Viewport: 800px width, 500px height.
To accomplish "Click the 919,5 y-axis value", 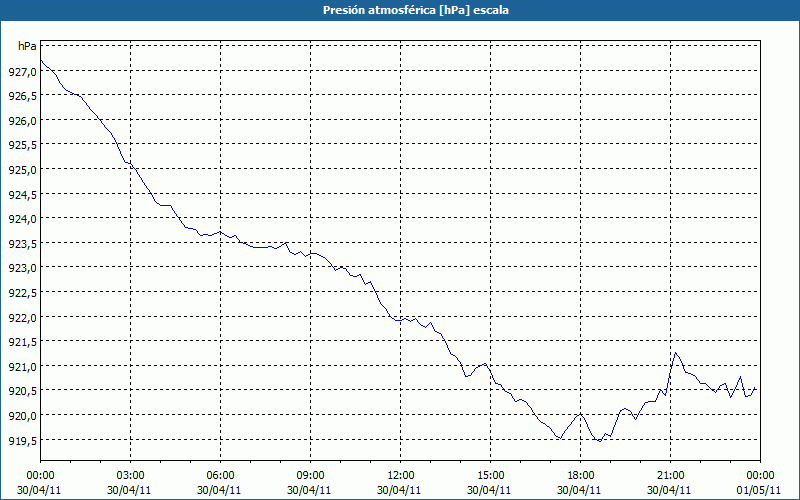I will click(23, 441).
